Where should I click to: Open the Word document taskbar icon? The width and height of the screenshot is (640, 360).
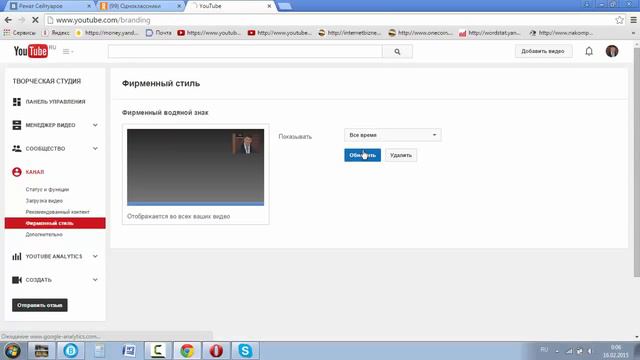click(x=129, y=351)
